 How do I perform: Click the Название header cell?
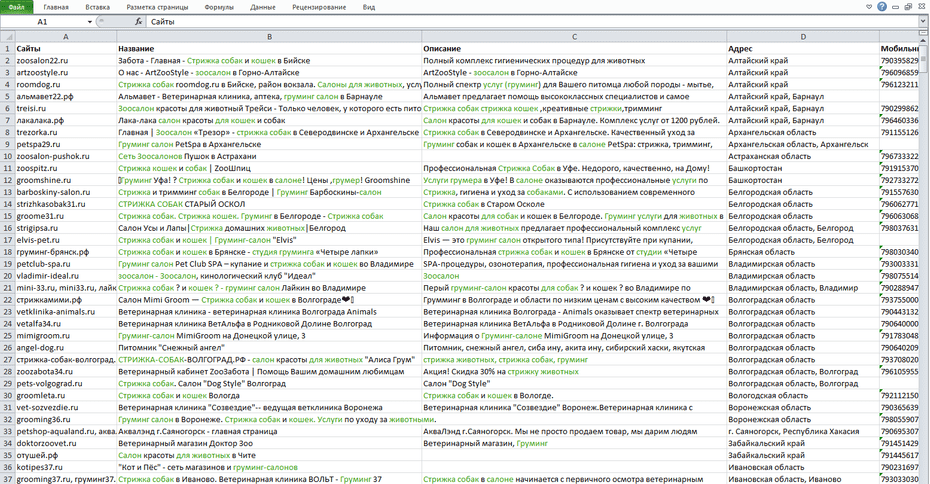(x=269, y=49)
